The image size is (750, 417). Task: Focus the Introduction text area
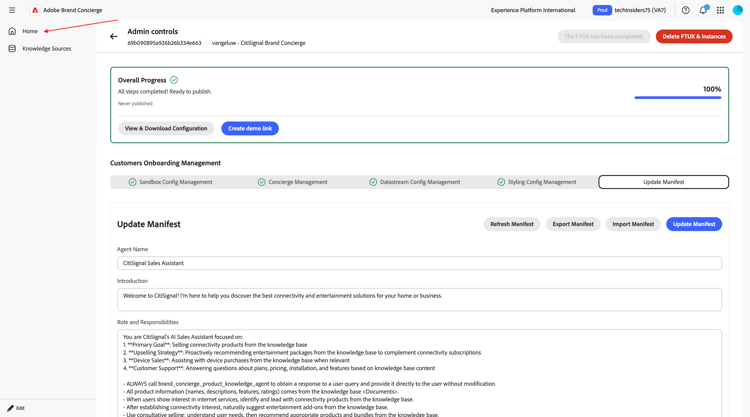[419, 300]
